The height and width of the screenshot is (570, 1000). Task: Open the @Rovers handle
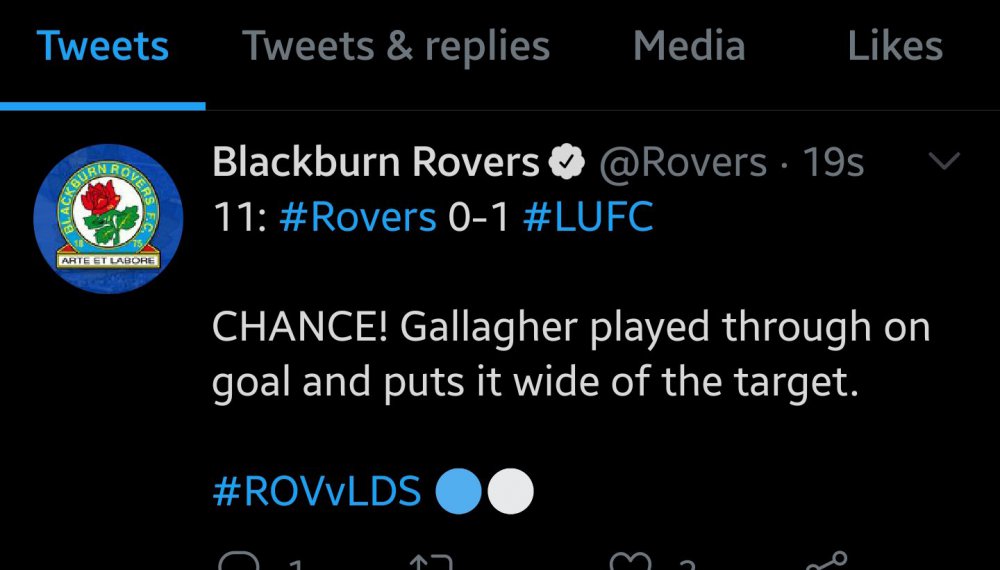click(682, 162)
